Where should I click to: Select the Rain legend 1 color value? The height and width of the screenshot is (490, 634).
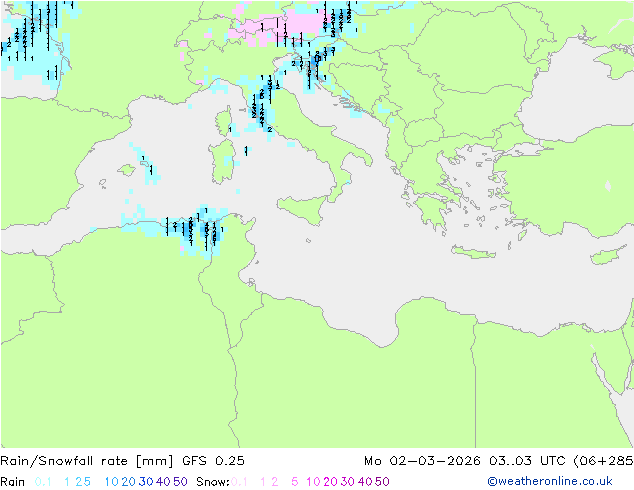(x=67, y=482)
